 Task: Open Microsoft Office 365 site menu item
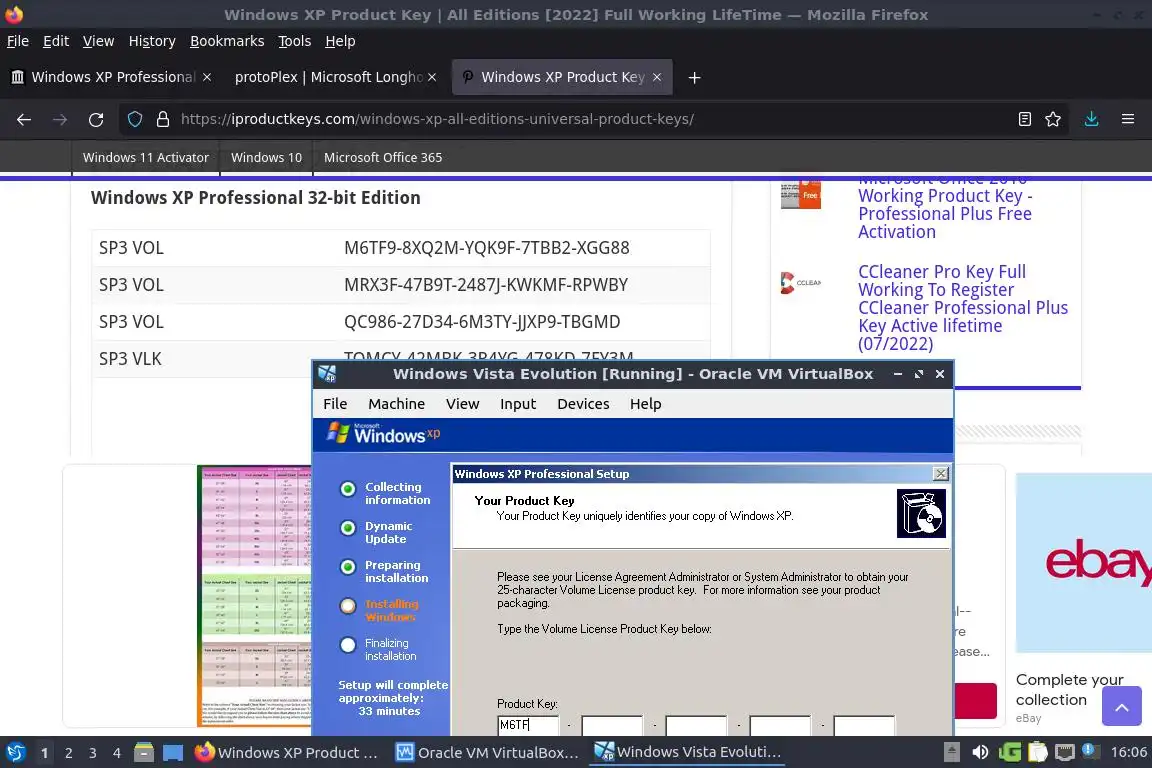click(383, 157)
